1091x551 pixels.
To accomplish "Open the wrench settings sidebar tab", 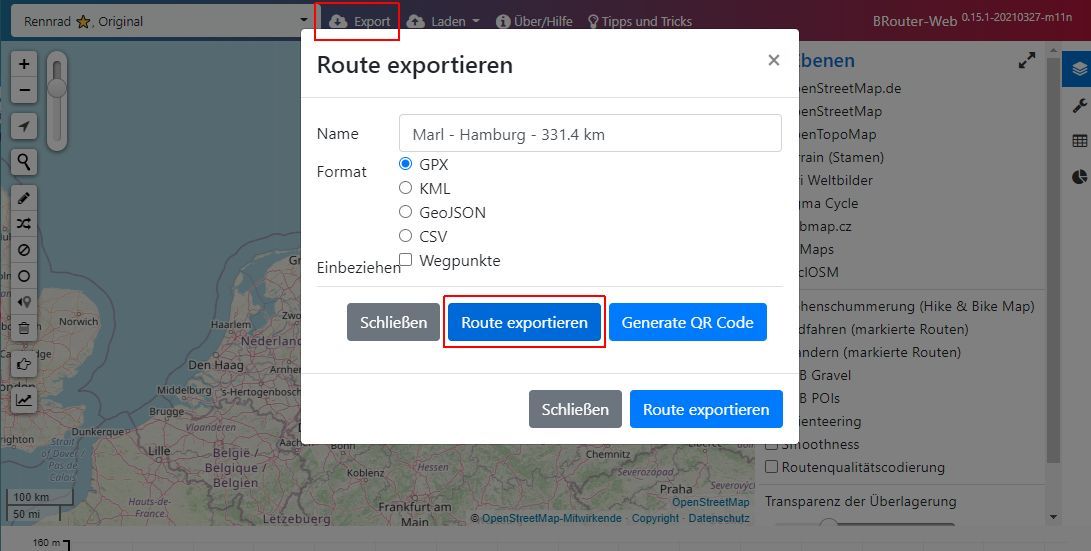I will (1079, 106).
